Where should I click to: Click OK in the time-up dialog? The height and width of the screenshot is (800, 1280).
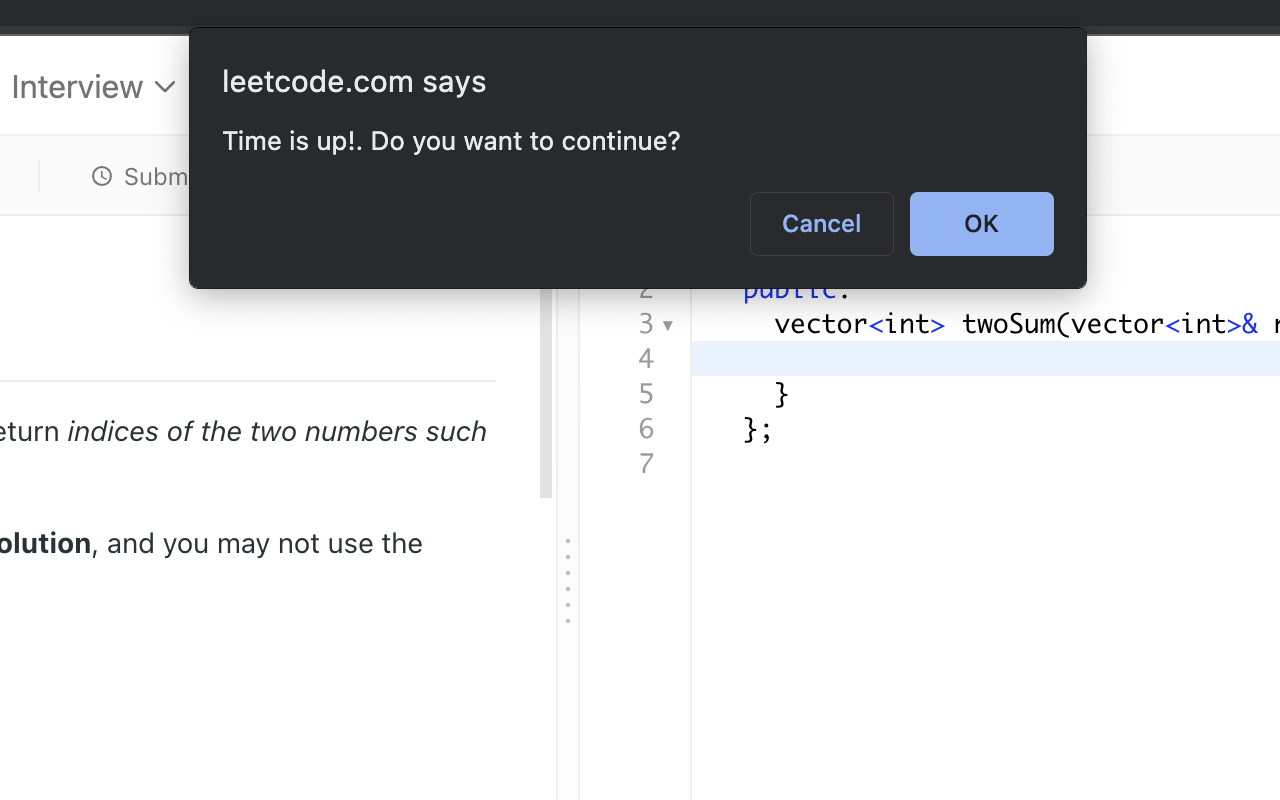click(x=981, y=224)
